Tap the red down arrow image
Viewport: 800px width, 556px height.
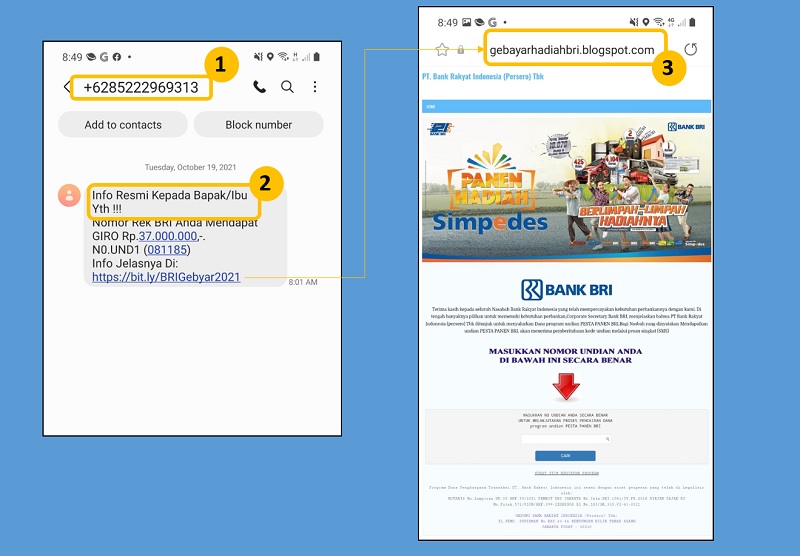point(566,386)
